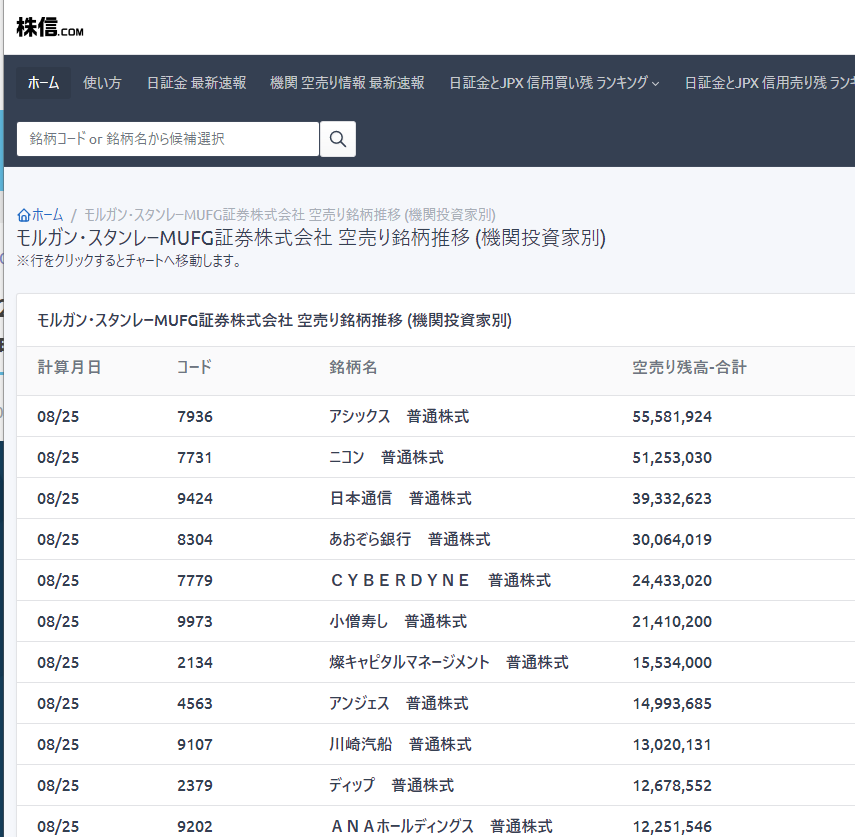Open the 小僧寿し 9973 row
This screenshot has width=855, height=837.
point(397,621)
